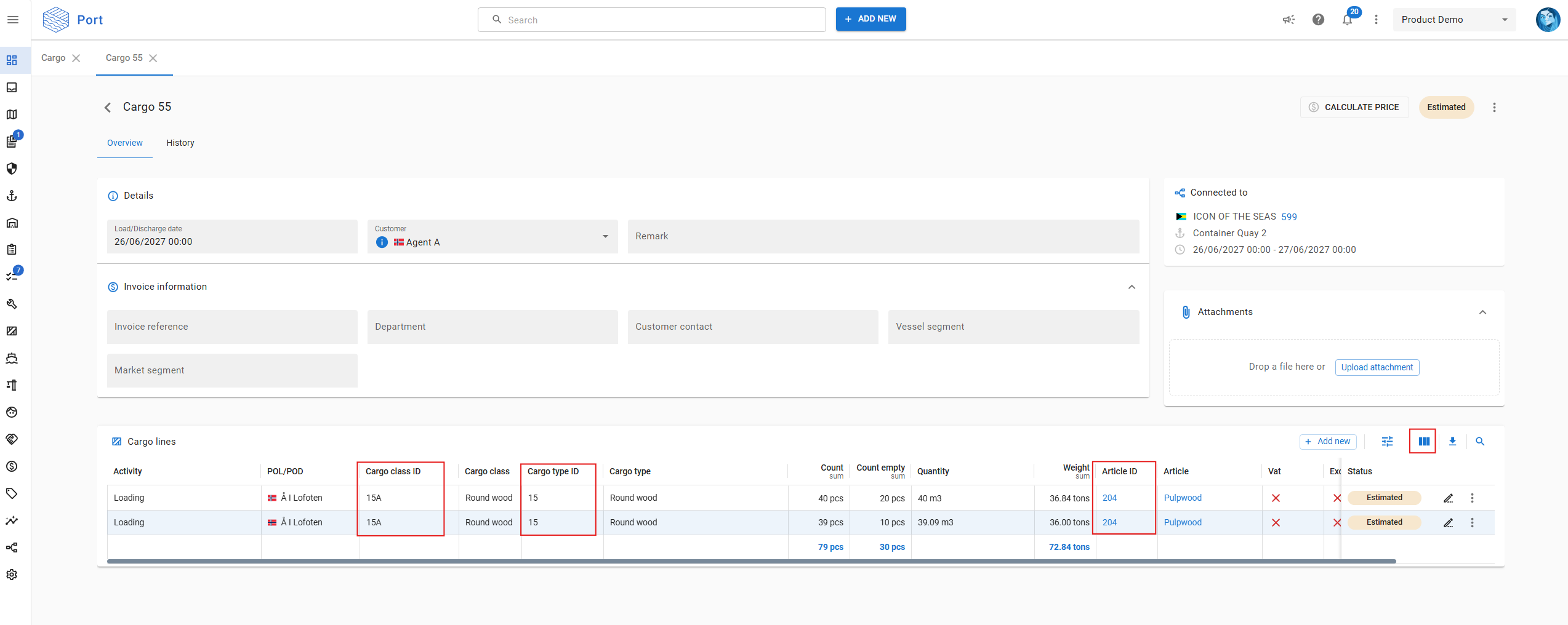Screen dimensions: 1568x625
Task: Close the Cargo tab
Action: tap(76, 58)
